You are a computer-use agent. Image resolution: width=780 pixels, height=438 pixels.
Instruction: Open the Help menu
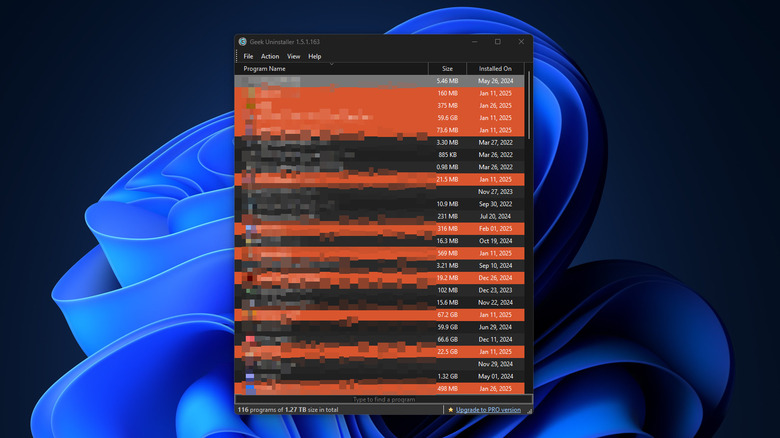point(314,56)
